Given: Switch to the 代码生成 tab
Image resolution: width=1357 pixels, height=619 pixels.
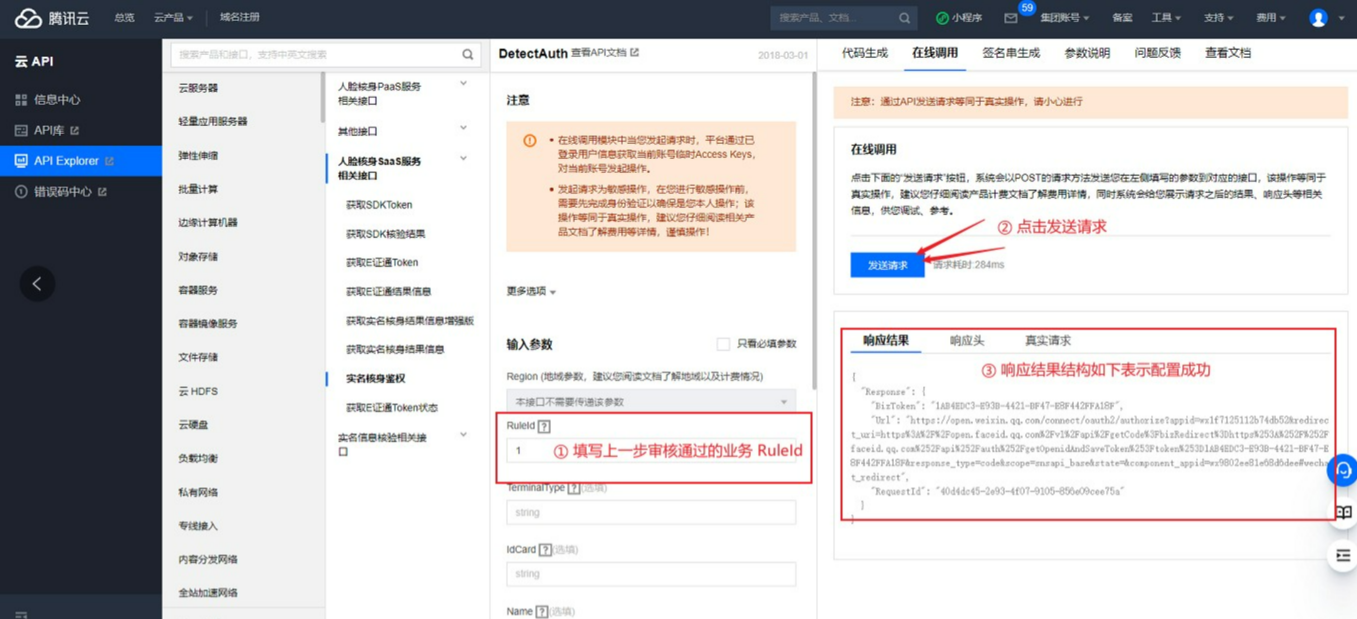Looking at the screenshot, I should pos(865,53).
